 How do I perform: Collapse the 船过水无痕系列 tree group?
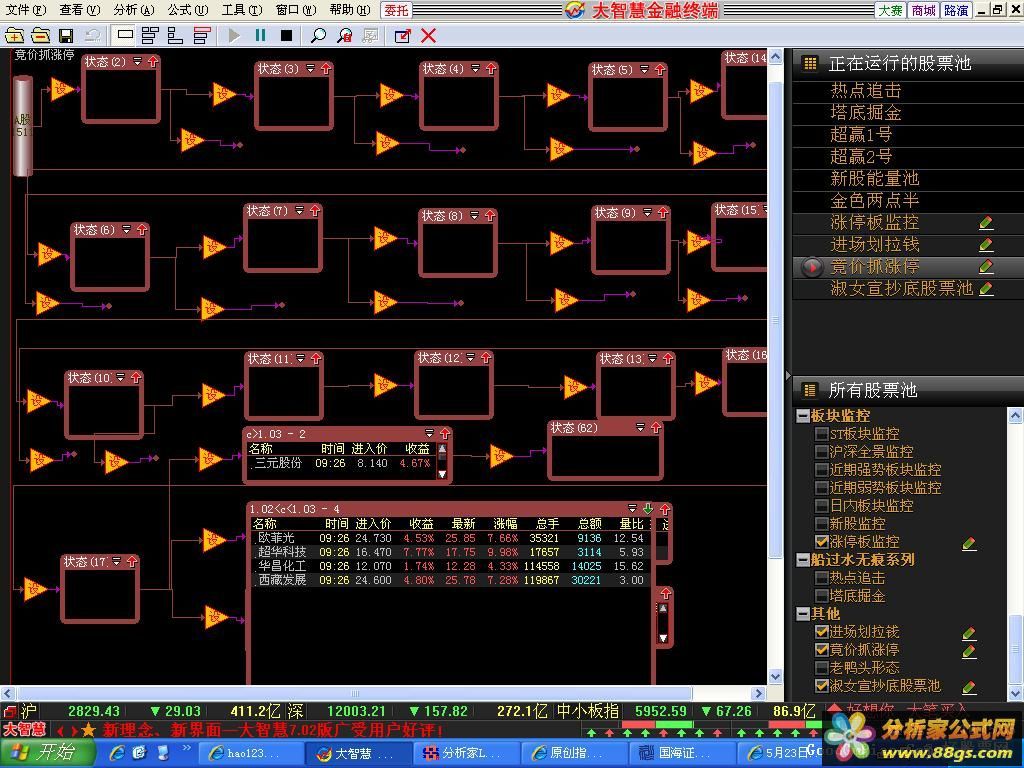click(803, 560)
